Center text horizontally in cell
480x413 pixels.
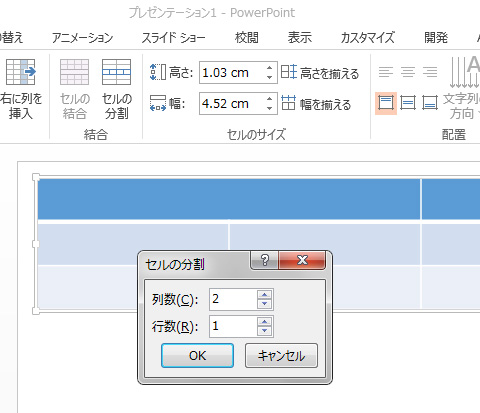[x=408, y=72]
